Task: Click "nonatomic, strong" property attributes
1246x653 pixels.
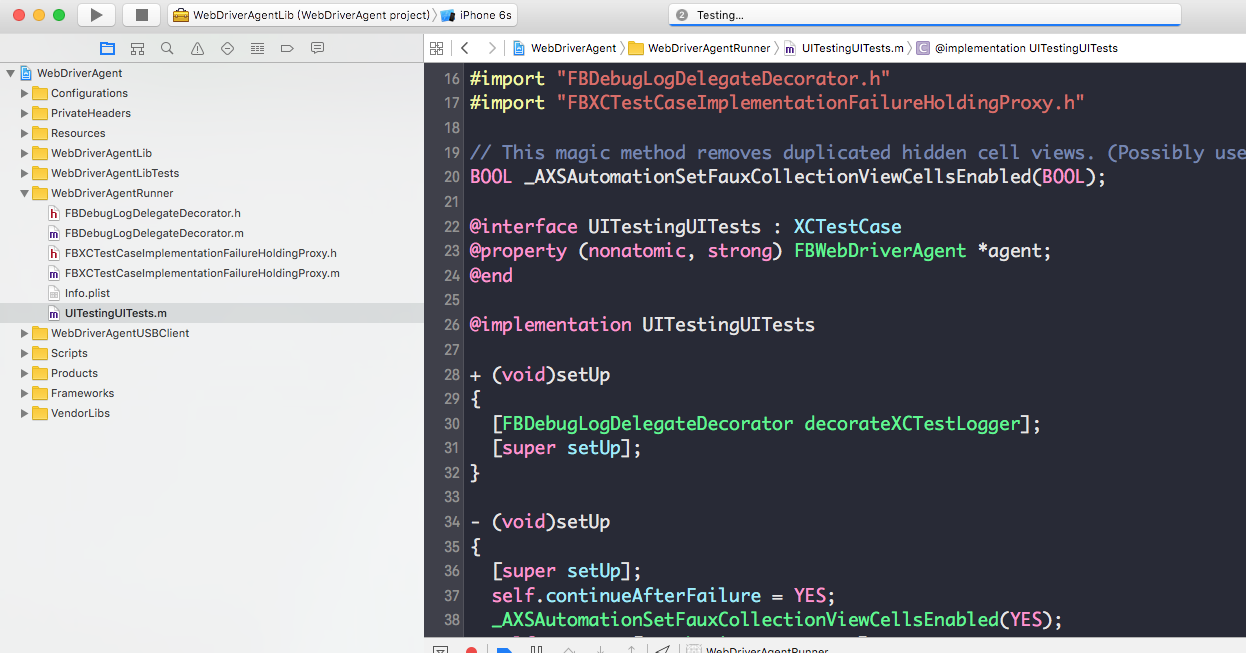Action: coord(680,250)
